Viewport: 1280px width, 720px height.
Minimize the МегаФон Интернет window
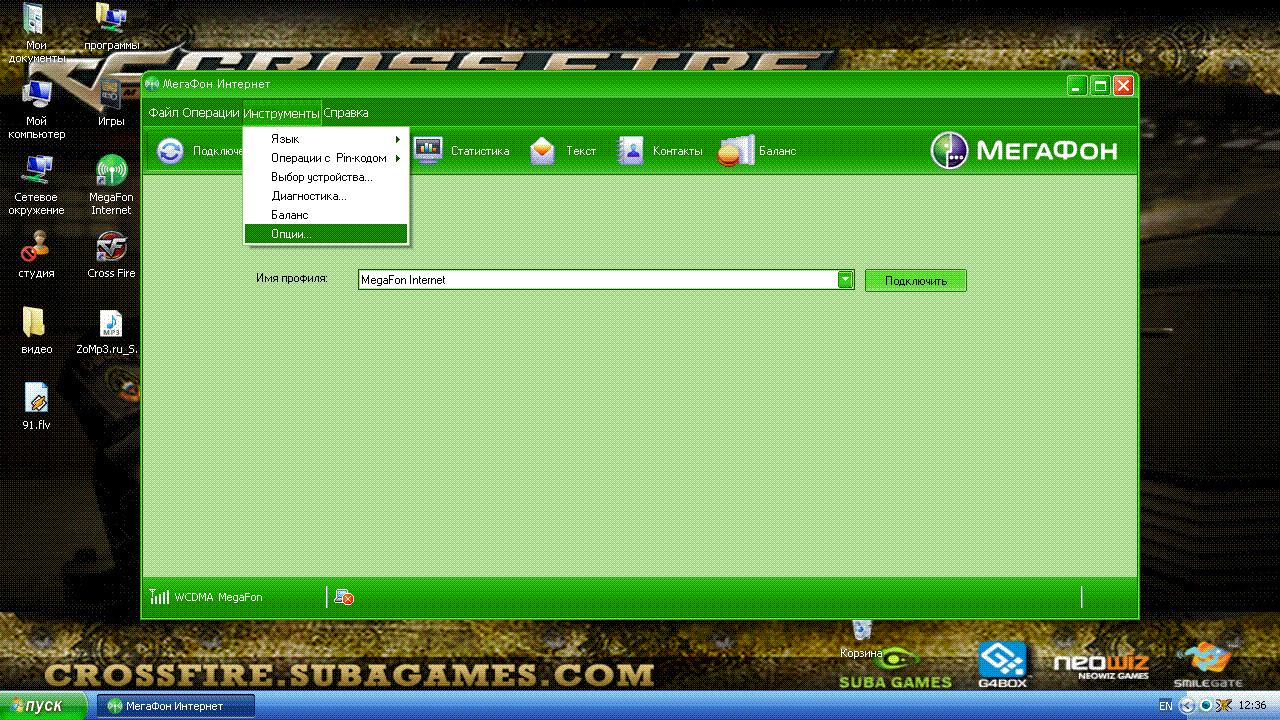coord(1077,86)
